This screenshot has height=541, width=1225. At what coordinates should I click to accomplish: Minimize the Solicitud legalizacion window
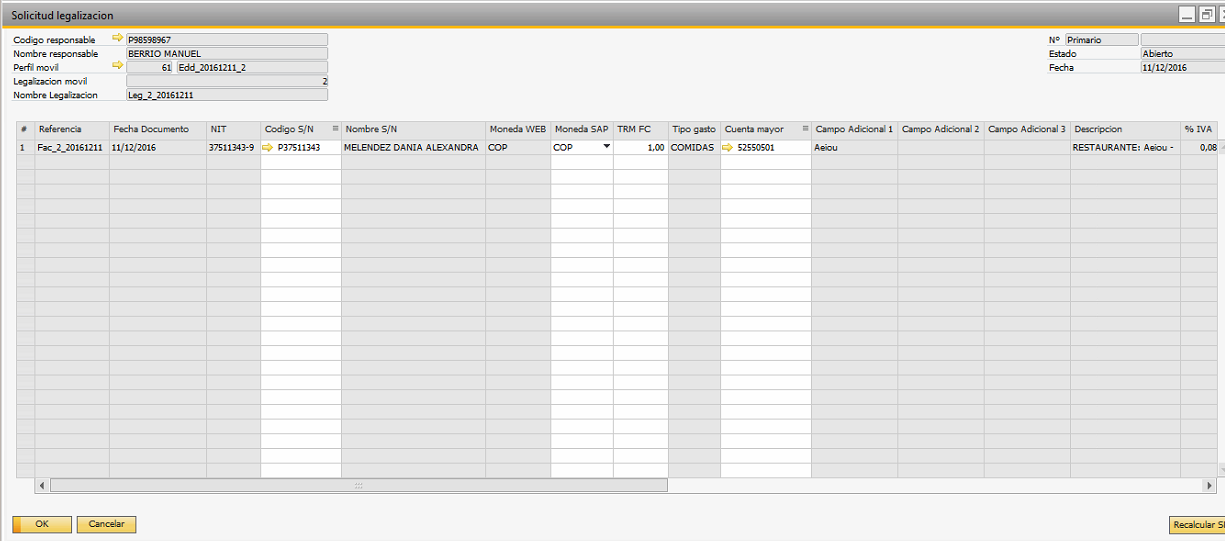pos(1186,14)
